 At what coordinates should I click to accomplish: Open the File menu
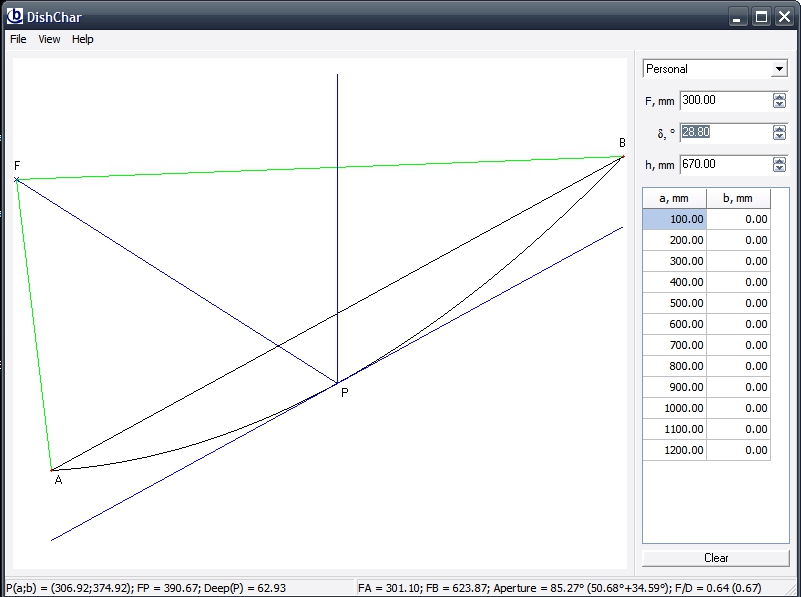click(18, 39)
